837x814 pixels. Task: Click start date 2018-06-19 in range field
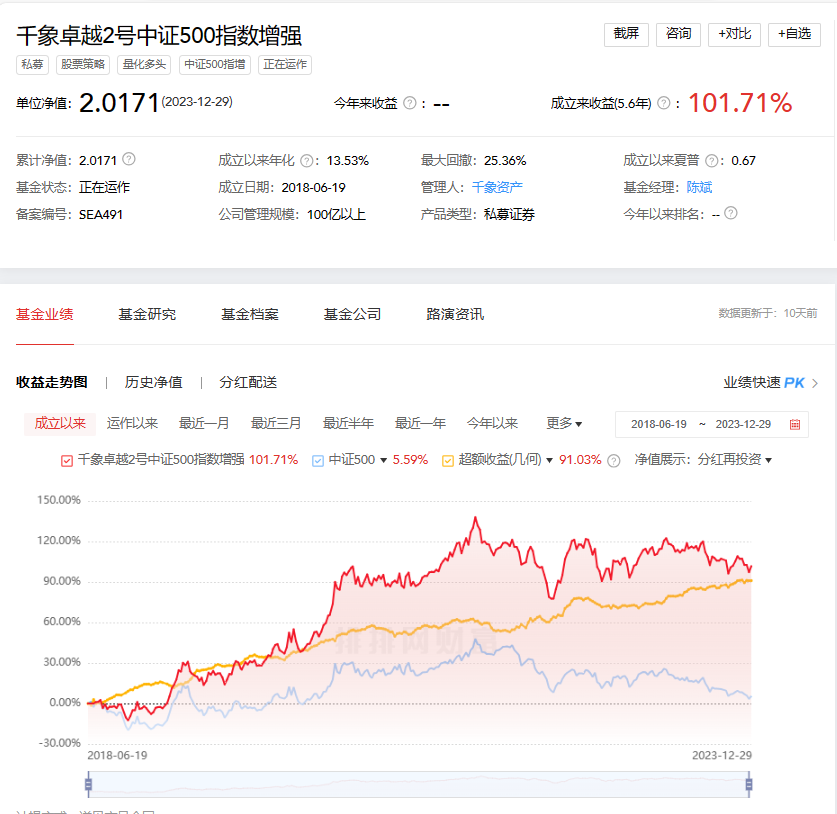[659, 424]
